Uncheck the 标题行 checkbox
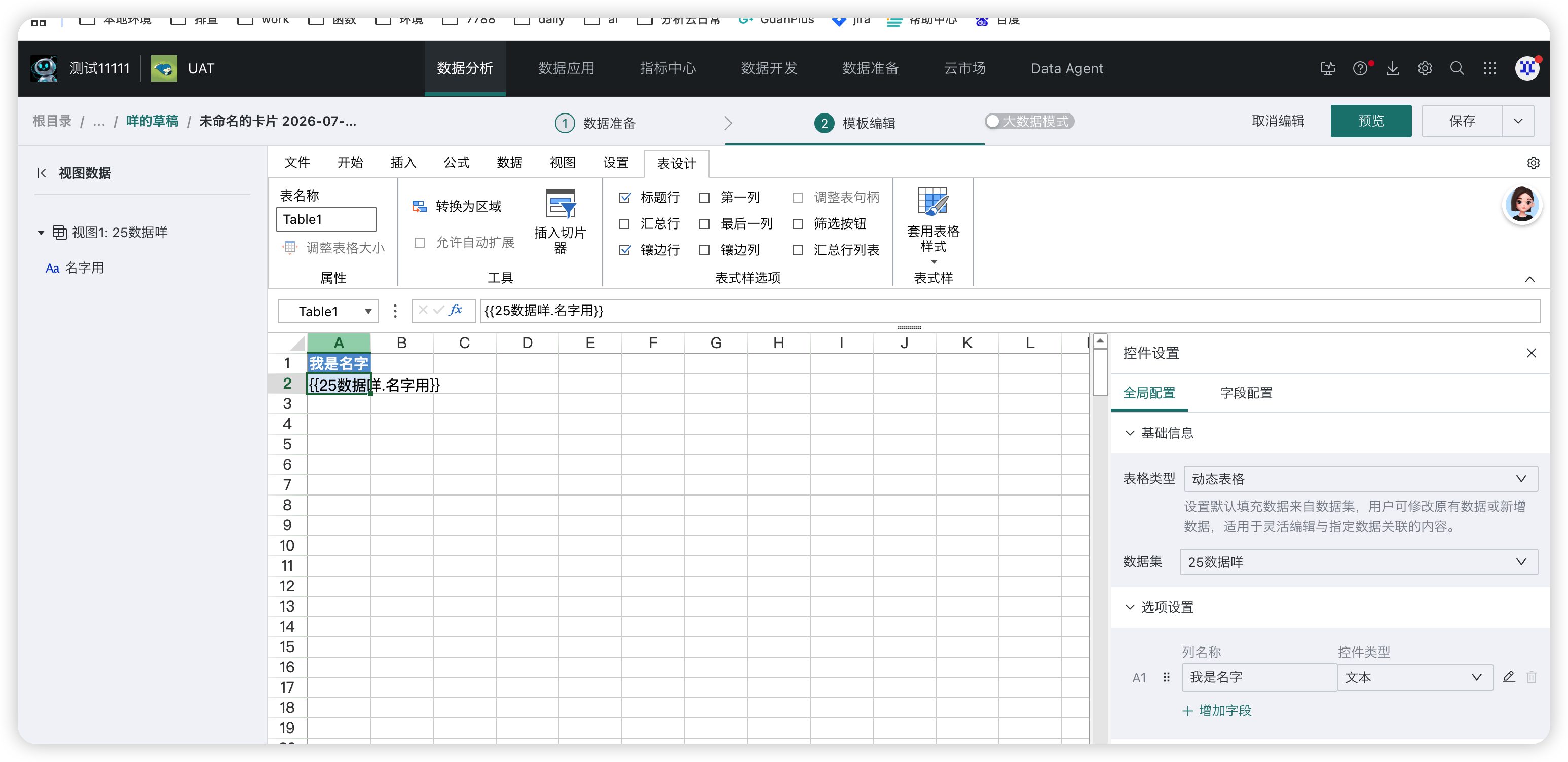 624,197
